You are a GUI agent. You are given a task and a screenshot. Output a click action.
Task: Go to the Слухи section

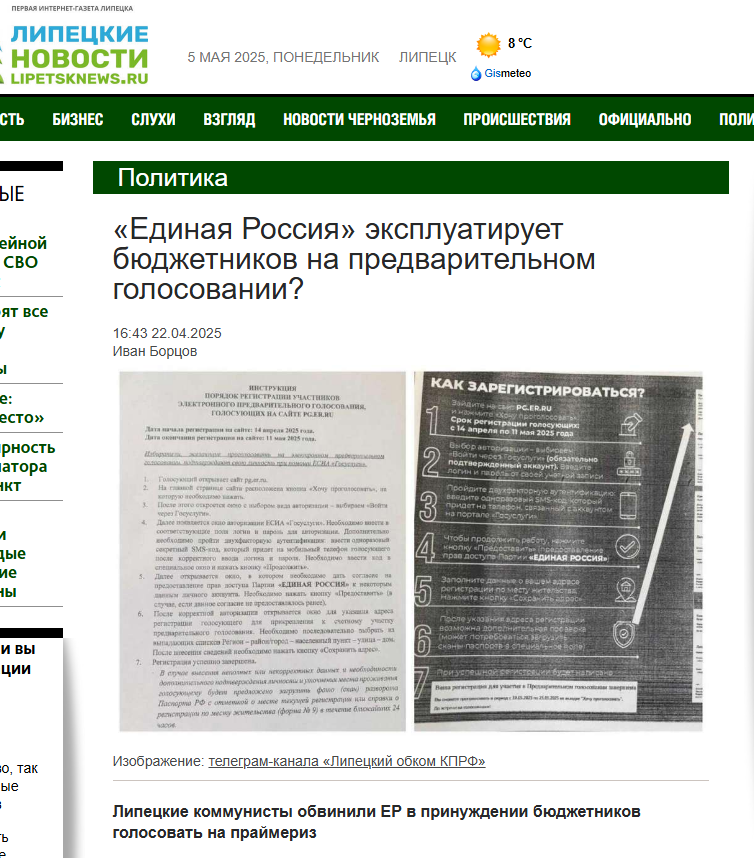pyautogui.click(x=153, y=119)
